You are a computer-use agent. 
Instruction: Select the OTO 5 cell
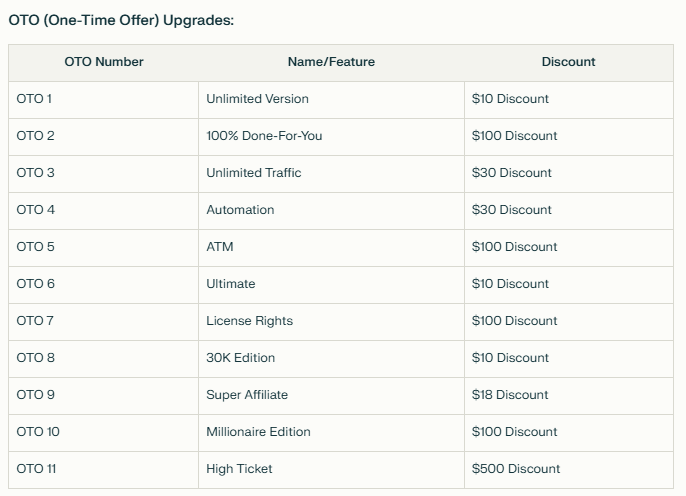click(x=104, y=248)
